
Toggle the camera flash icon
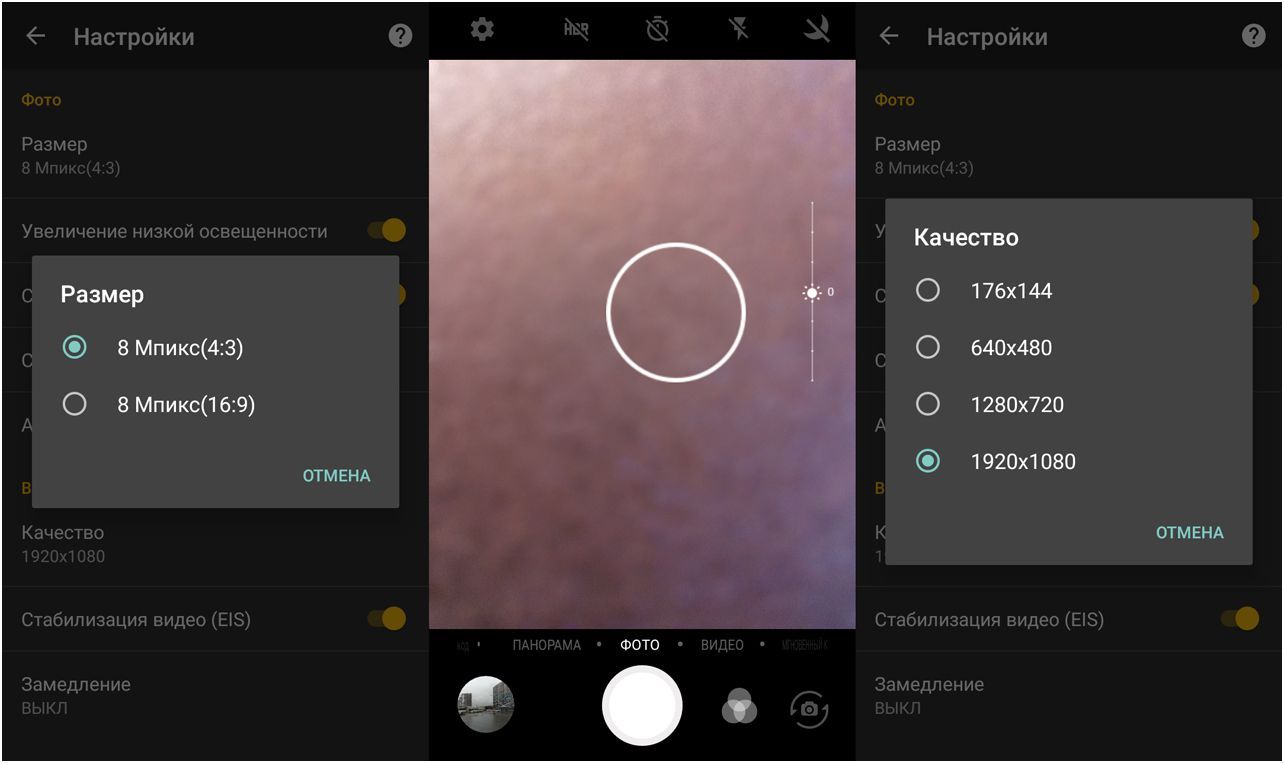pyautogui.click(x=739, y=29)
